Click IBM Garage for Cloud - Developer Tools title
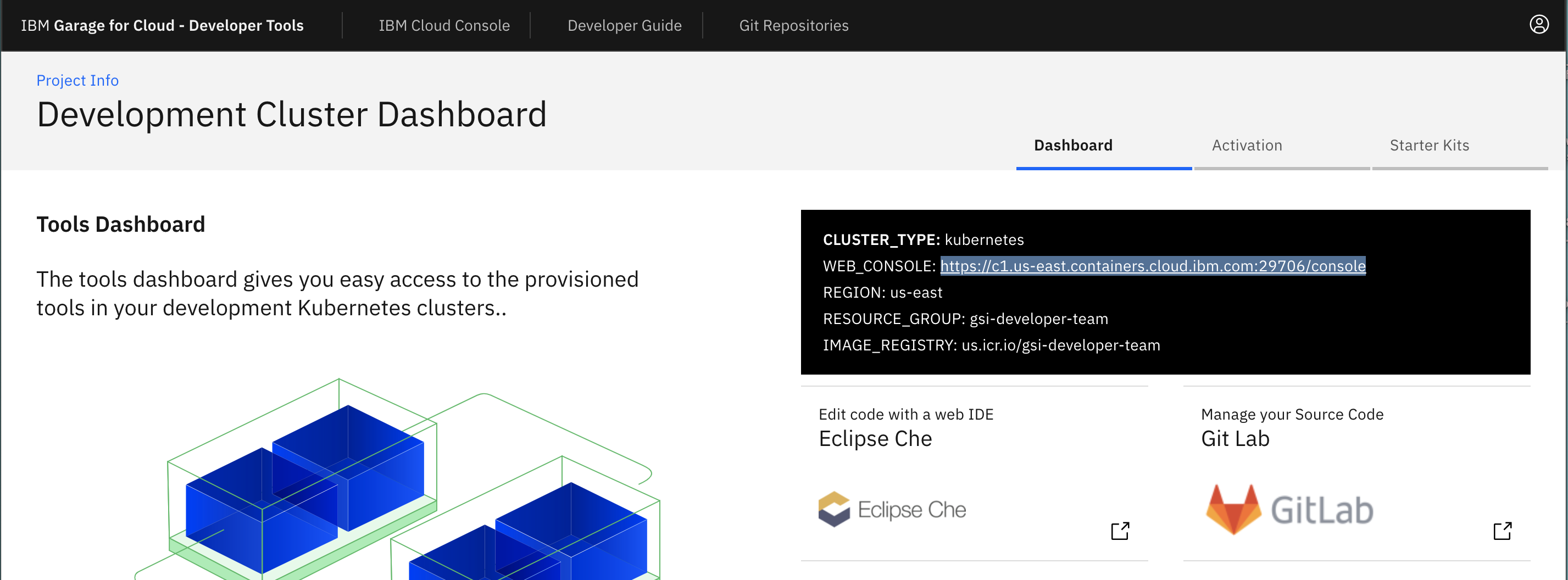1568x580 pixels. pyautogui.click(x=162, y=26)
